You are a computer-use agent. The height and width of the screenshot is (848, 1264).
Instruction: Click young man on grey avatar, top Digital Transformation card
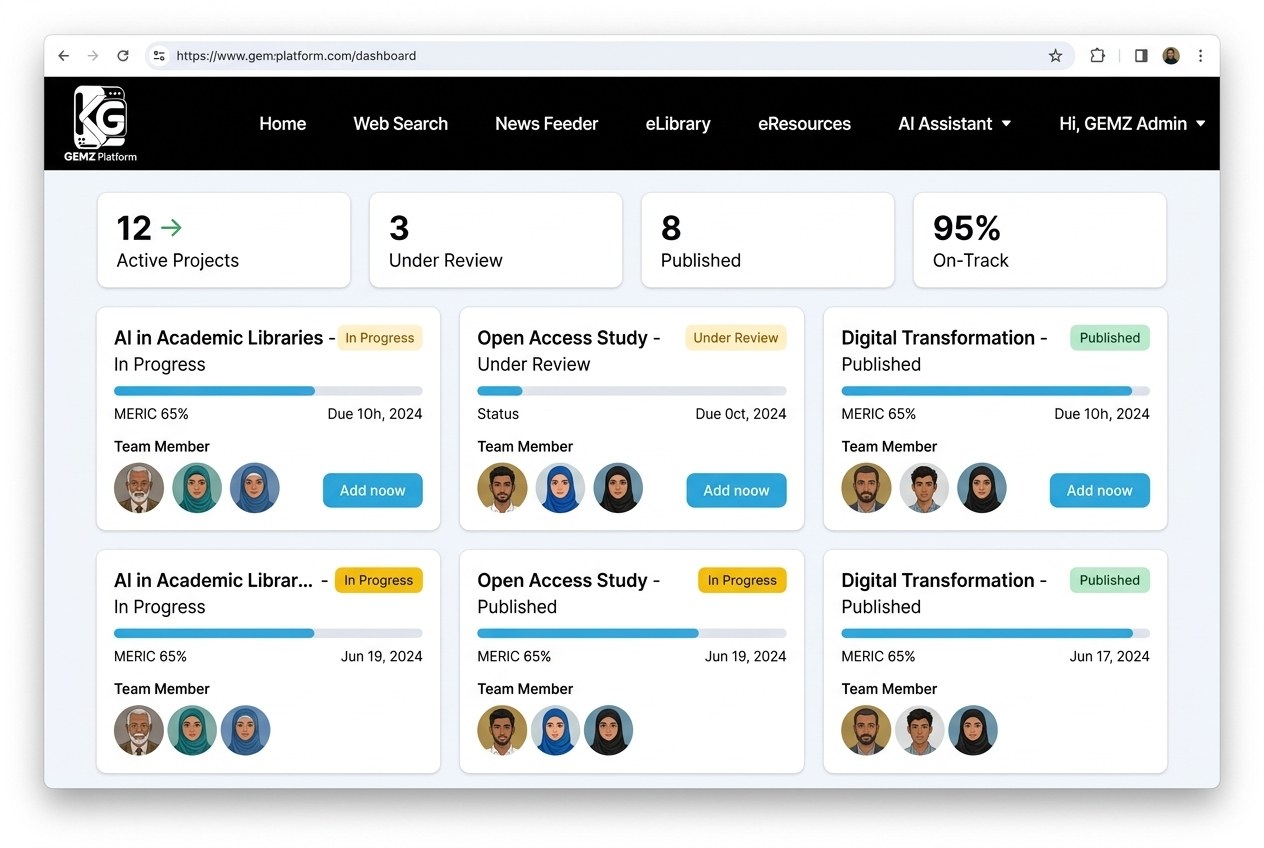point(924,488)
